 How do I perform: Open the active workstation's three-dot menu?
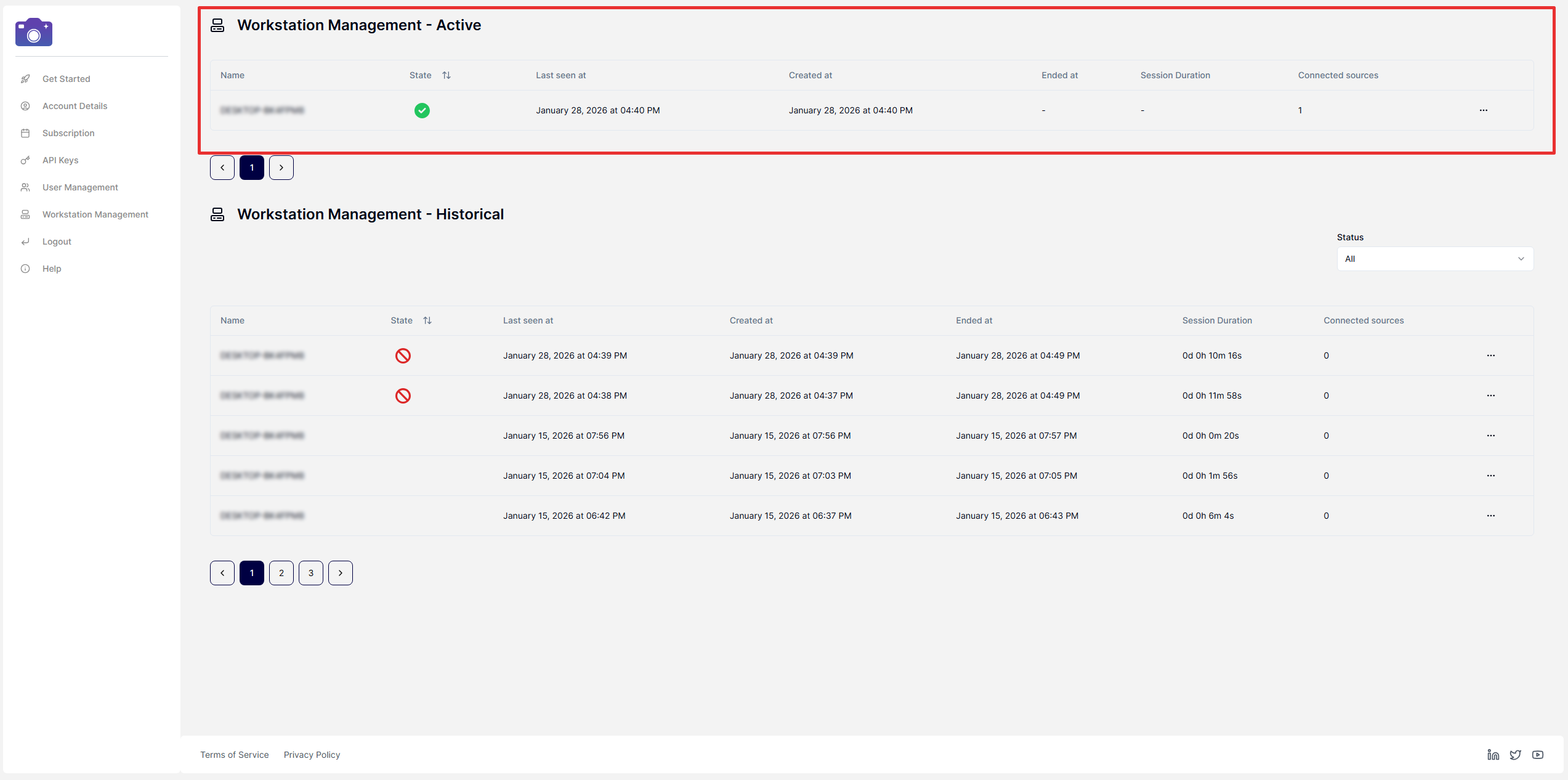1484,110
